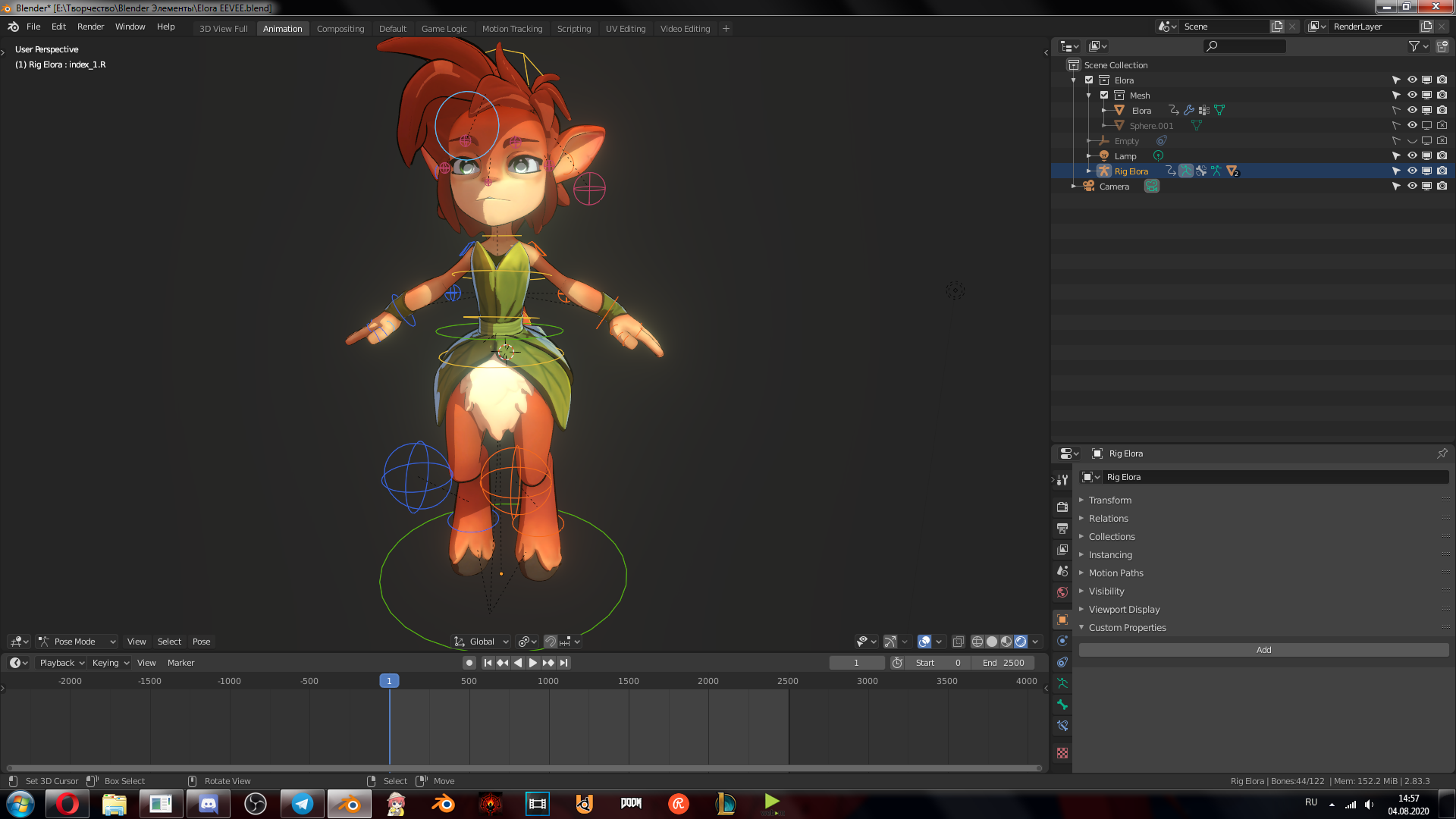Image resolution: width=1456 pixels, height=819 pixels.
Task: Switch to the UV Editing workspace tab
Action: pyautogui.click(x=625, y=29)
